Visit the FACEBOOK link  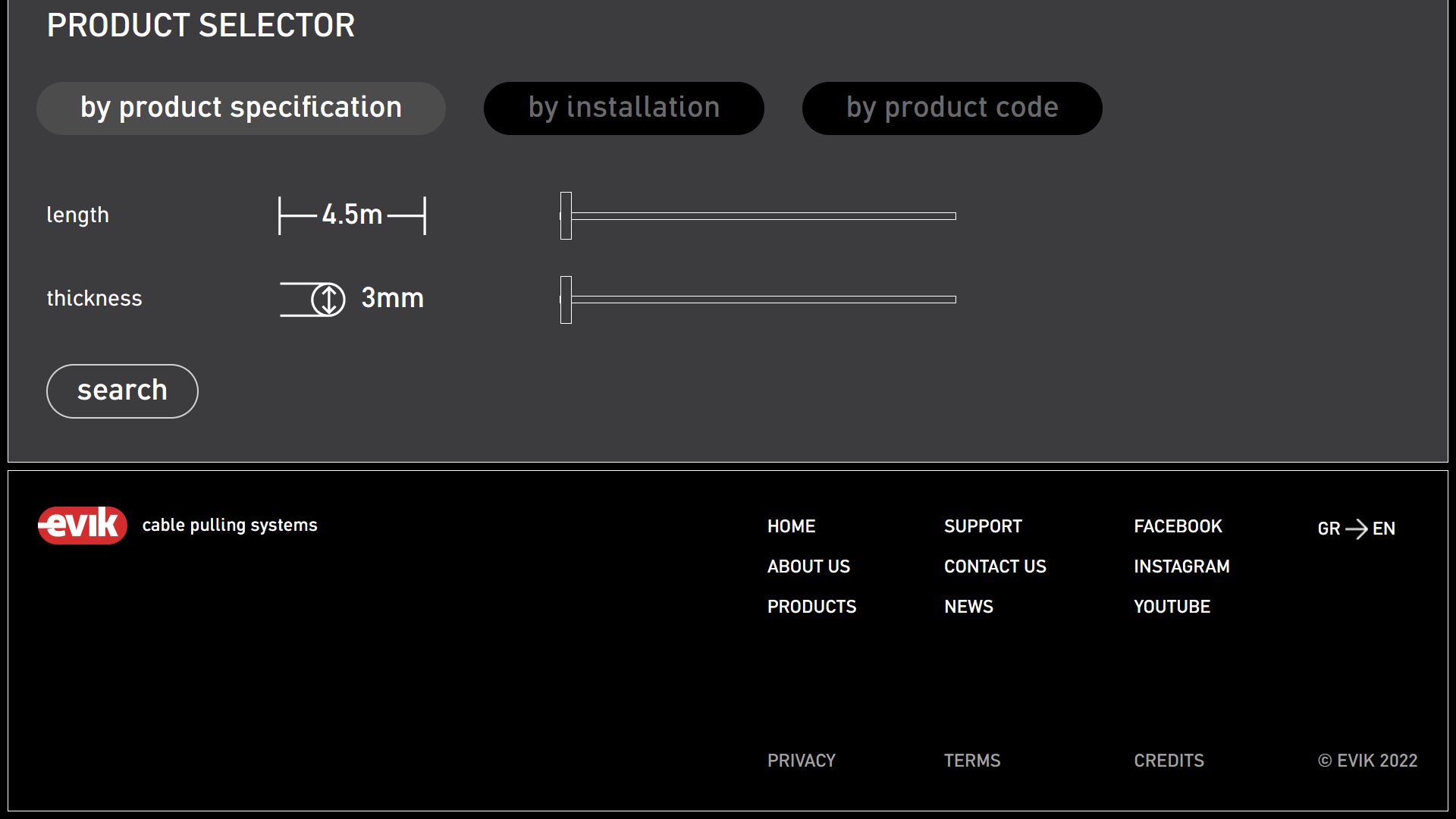coord(1178,526)
